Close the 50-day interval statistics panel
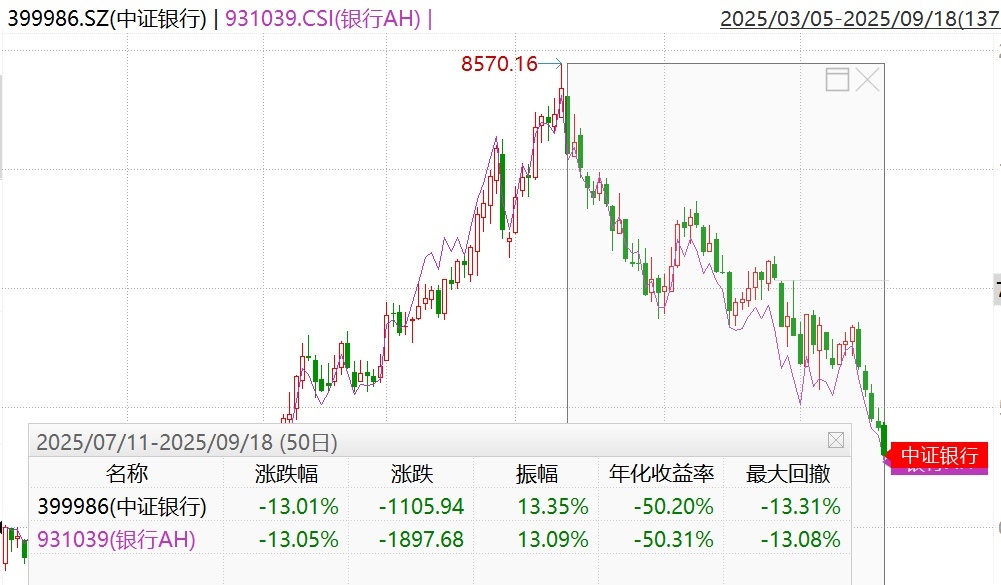 tap(836, 440)
